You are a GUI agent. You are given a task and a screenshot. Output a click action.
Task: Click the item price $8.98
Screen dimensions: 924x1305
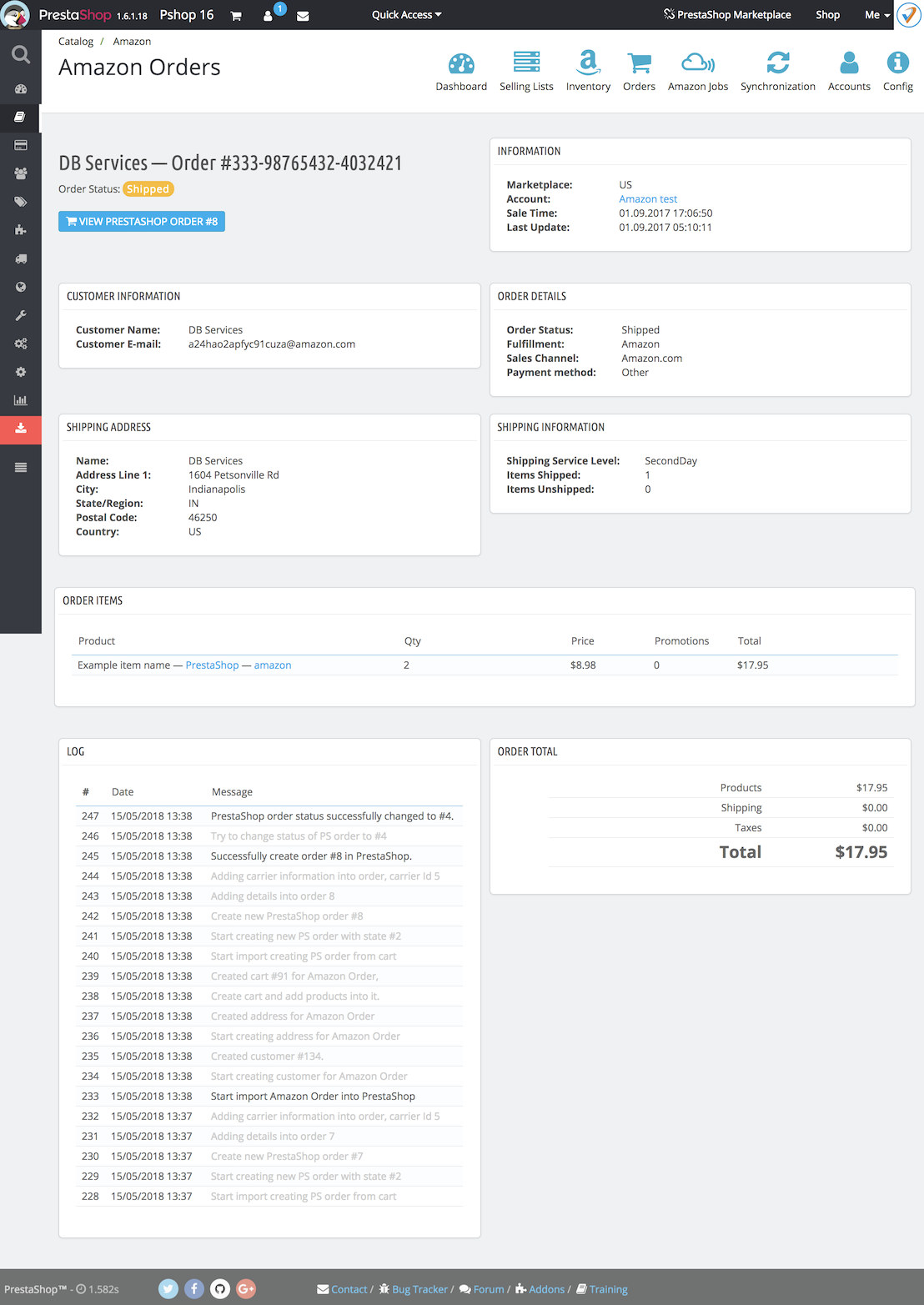pos(583,665)
